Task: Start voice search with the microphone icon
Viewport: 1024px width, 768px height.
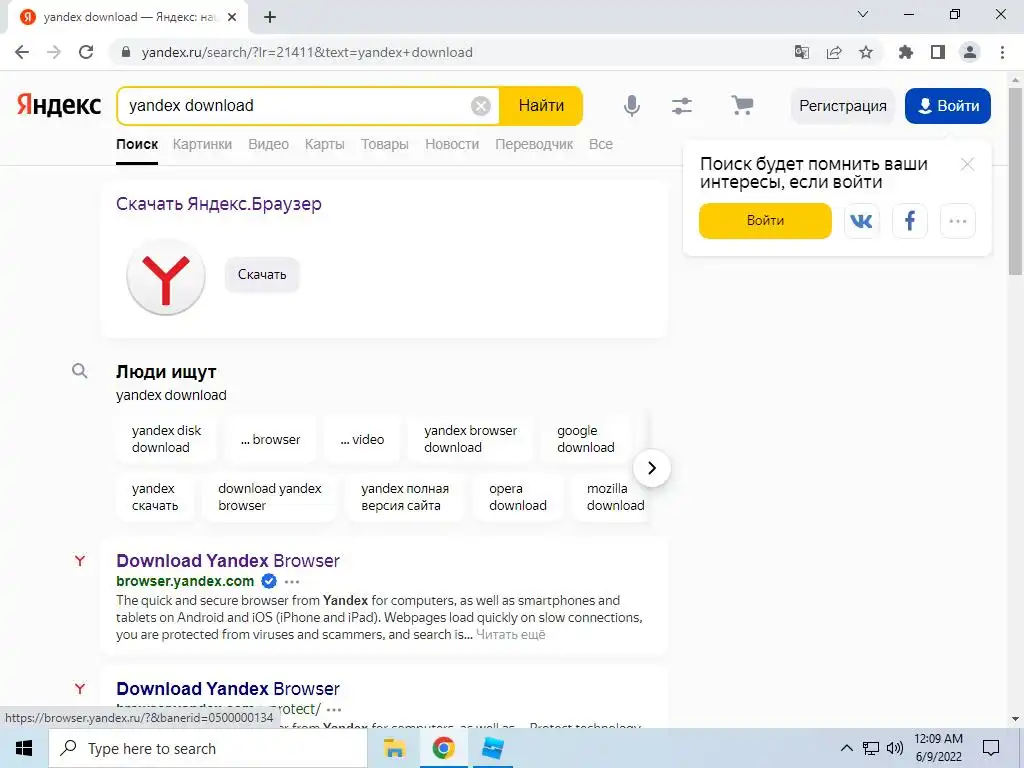Action: [632, 105]
